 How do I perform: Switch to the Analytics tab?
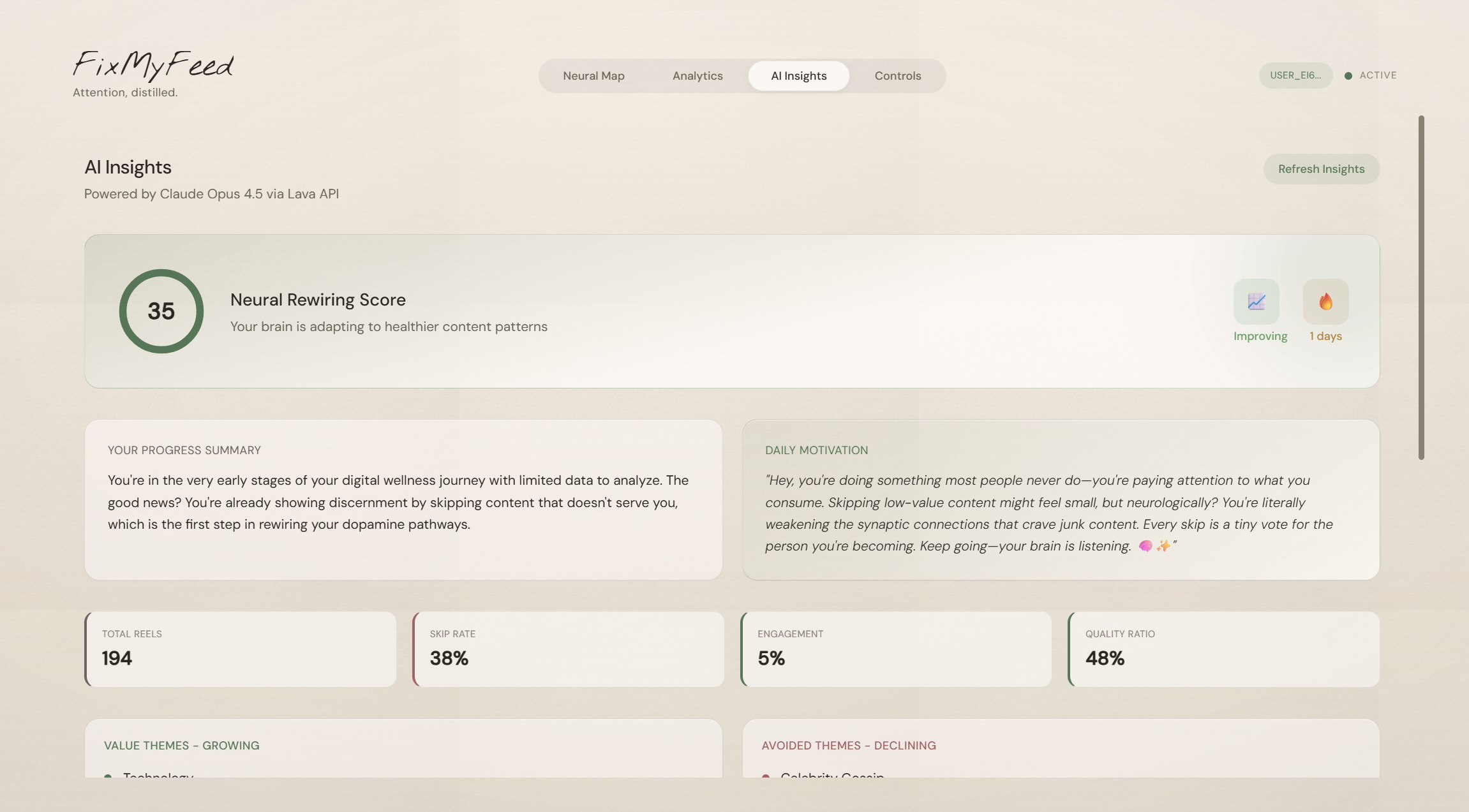[x=697, y=76]
